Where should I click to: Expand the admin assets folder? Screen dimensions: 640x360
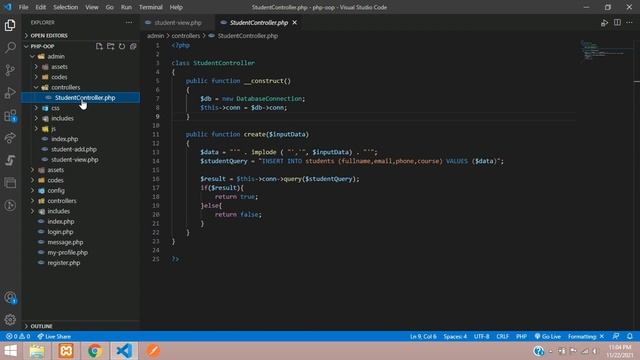(x=59, y=67)
